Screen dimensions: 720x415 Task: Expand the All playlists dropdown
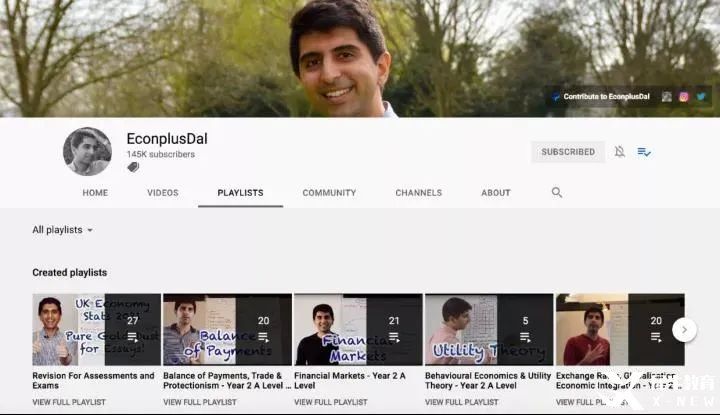pos(62,230)
